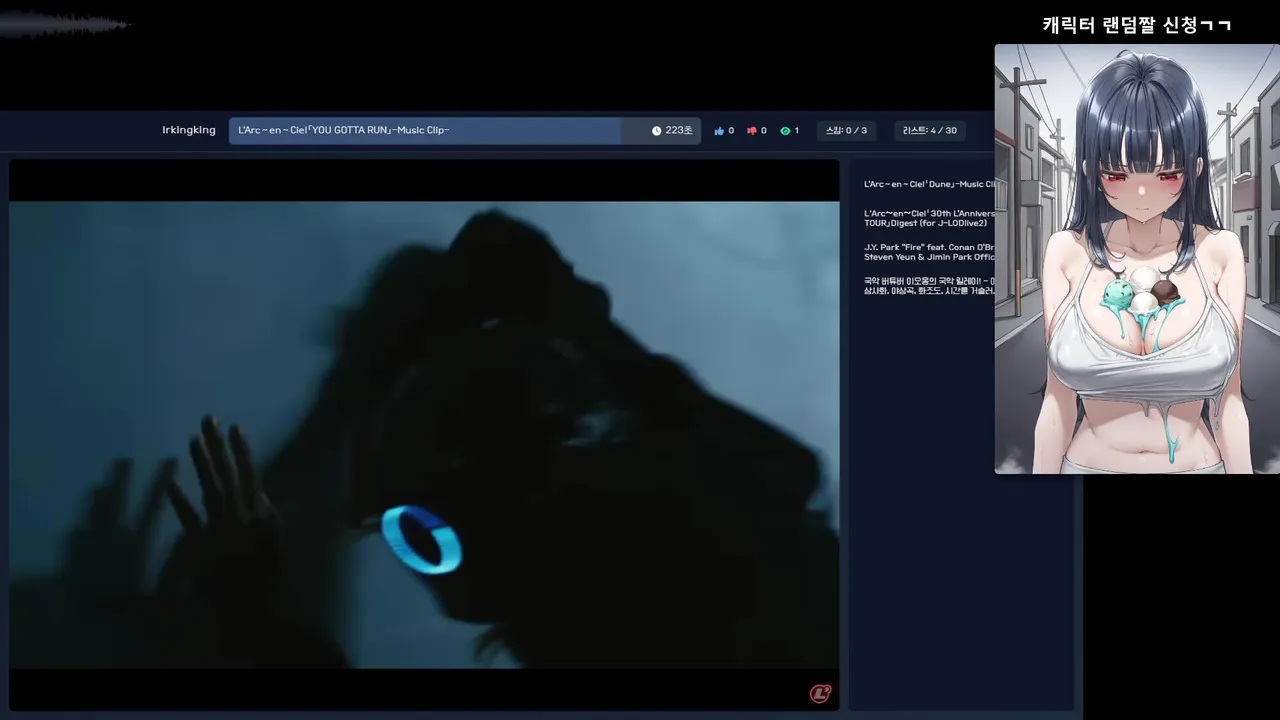Screen dimensions: 1280x720
Task: Click the red thumbs-down dislike icon
Action: click(x=752, y=131)
